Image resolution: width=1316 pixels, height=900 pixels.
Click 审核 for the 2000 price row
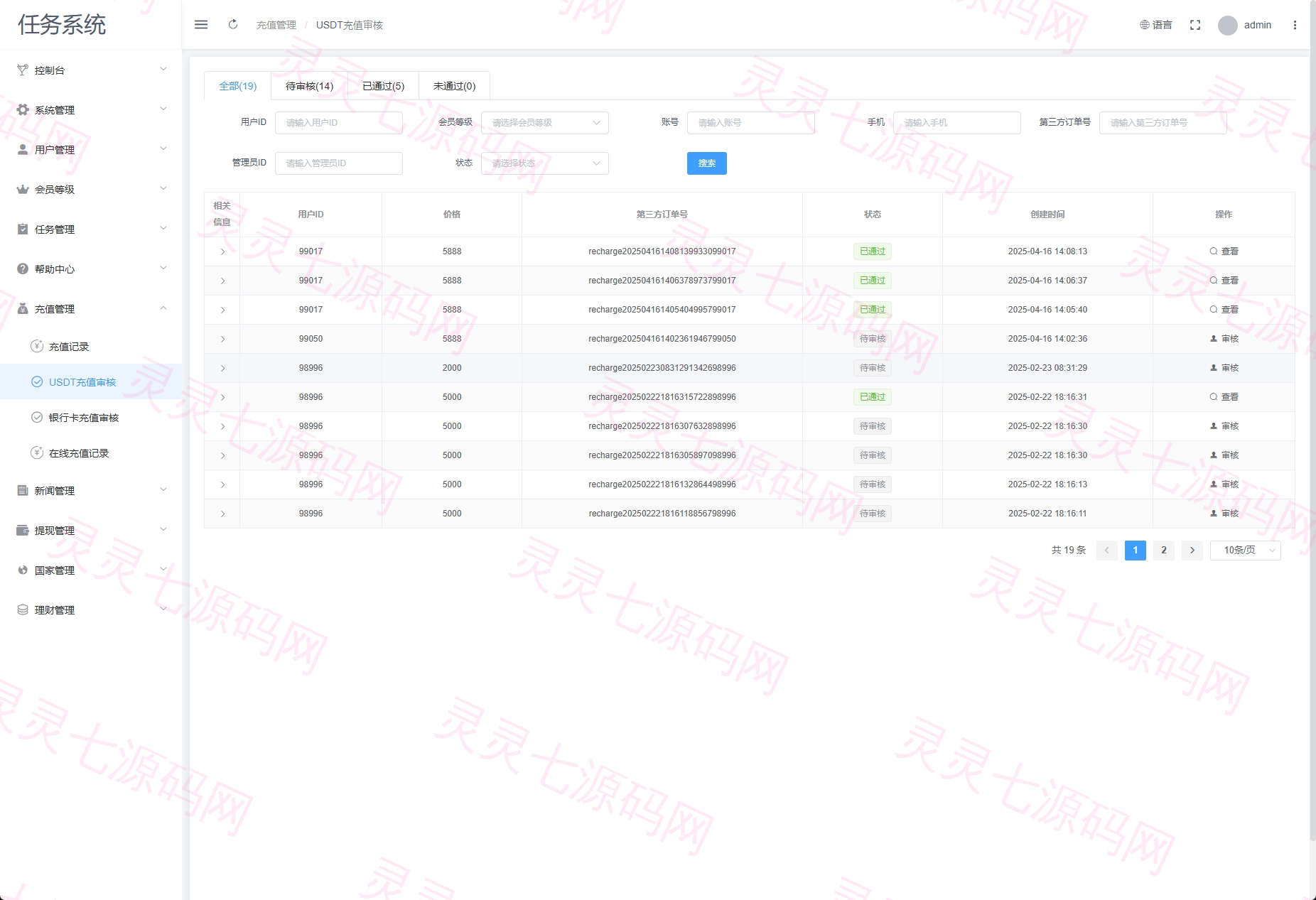tap(1224, 368)
